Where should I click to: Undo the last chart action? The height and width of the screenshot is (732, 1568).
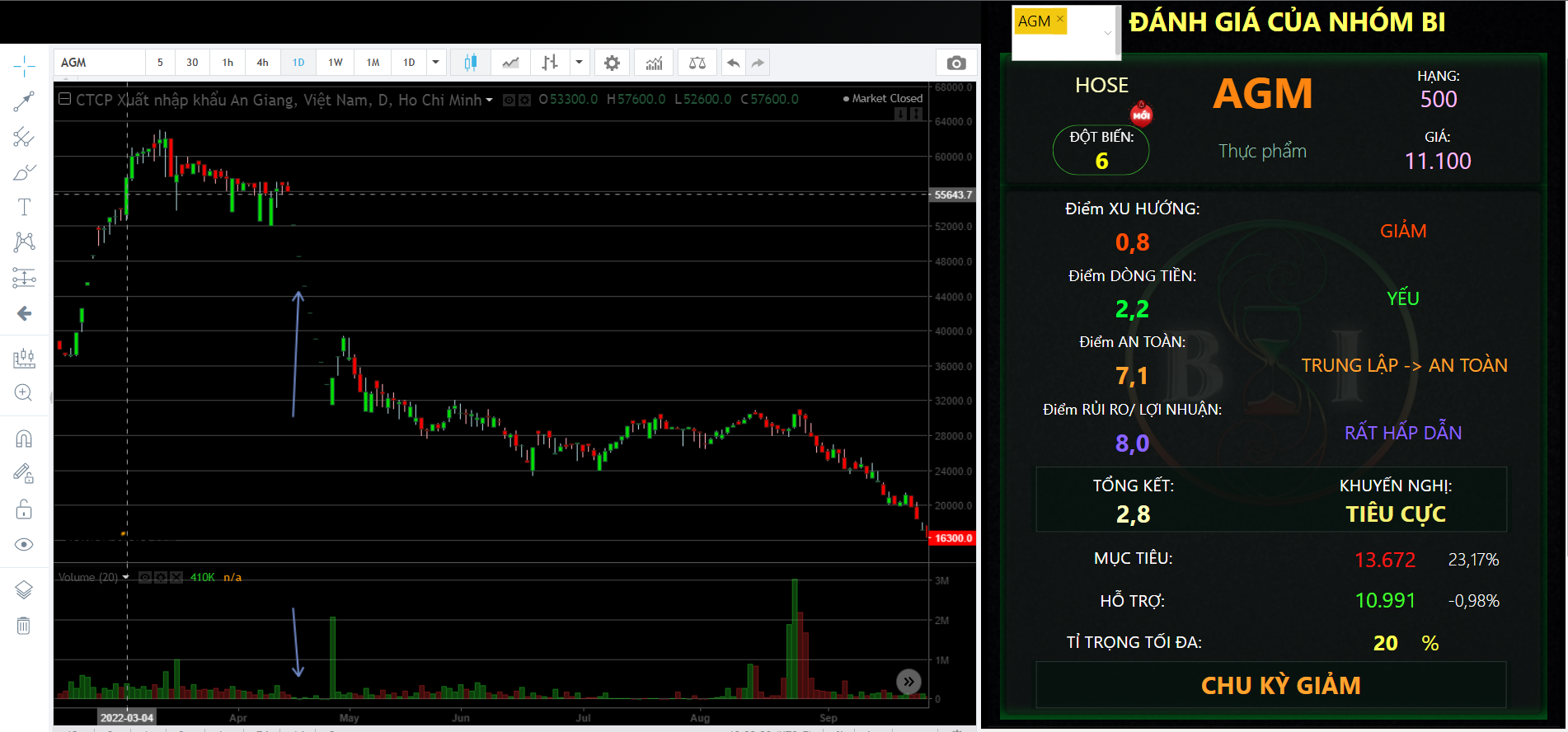click(x=733, y=63)
